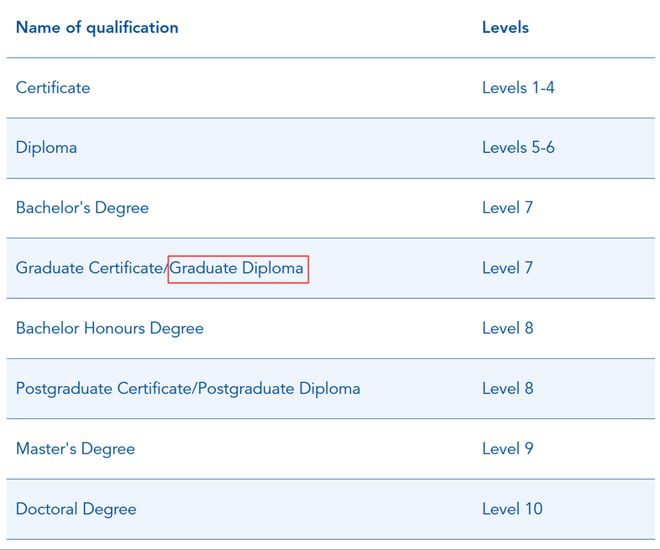Select the Diploma qualification name
Viewport: 660px width, 550px height.
(46, 148)
